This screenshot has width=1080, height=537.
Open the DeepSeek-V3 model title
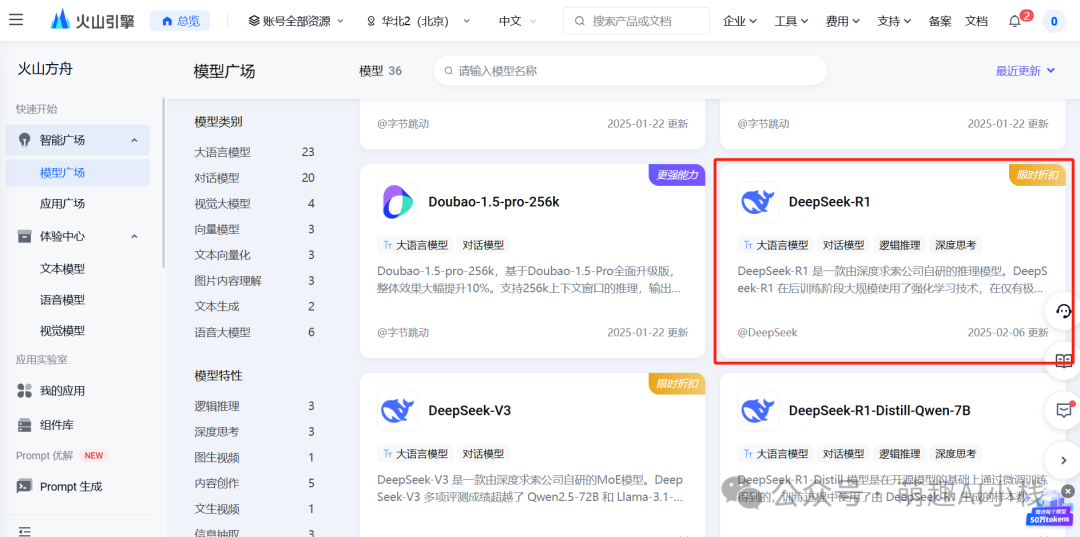pyautogui.click(x=470, y=411)
